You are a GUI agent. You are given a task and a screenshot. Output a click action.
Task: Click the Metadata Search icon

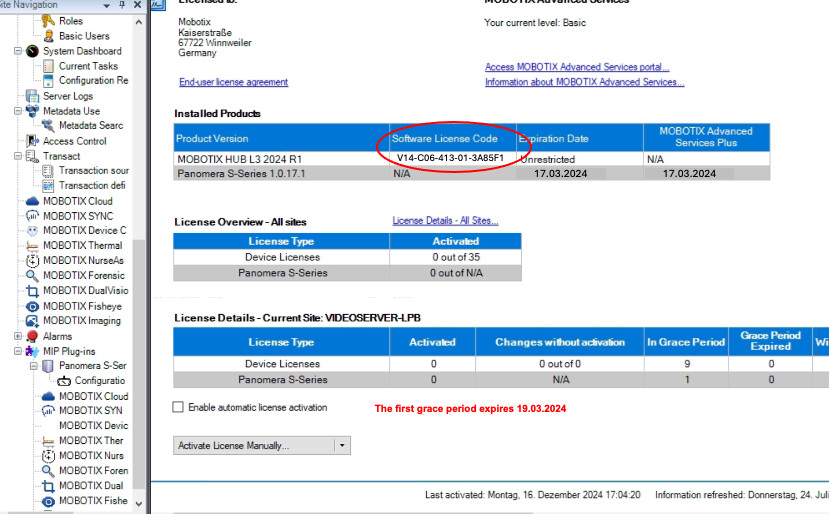click(x=48, y=125)
